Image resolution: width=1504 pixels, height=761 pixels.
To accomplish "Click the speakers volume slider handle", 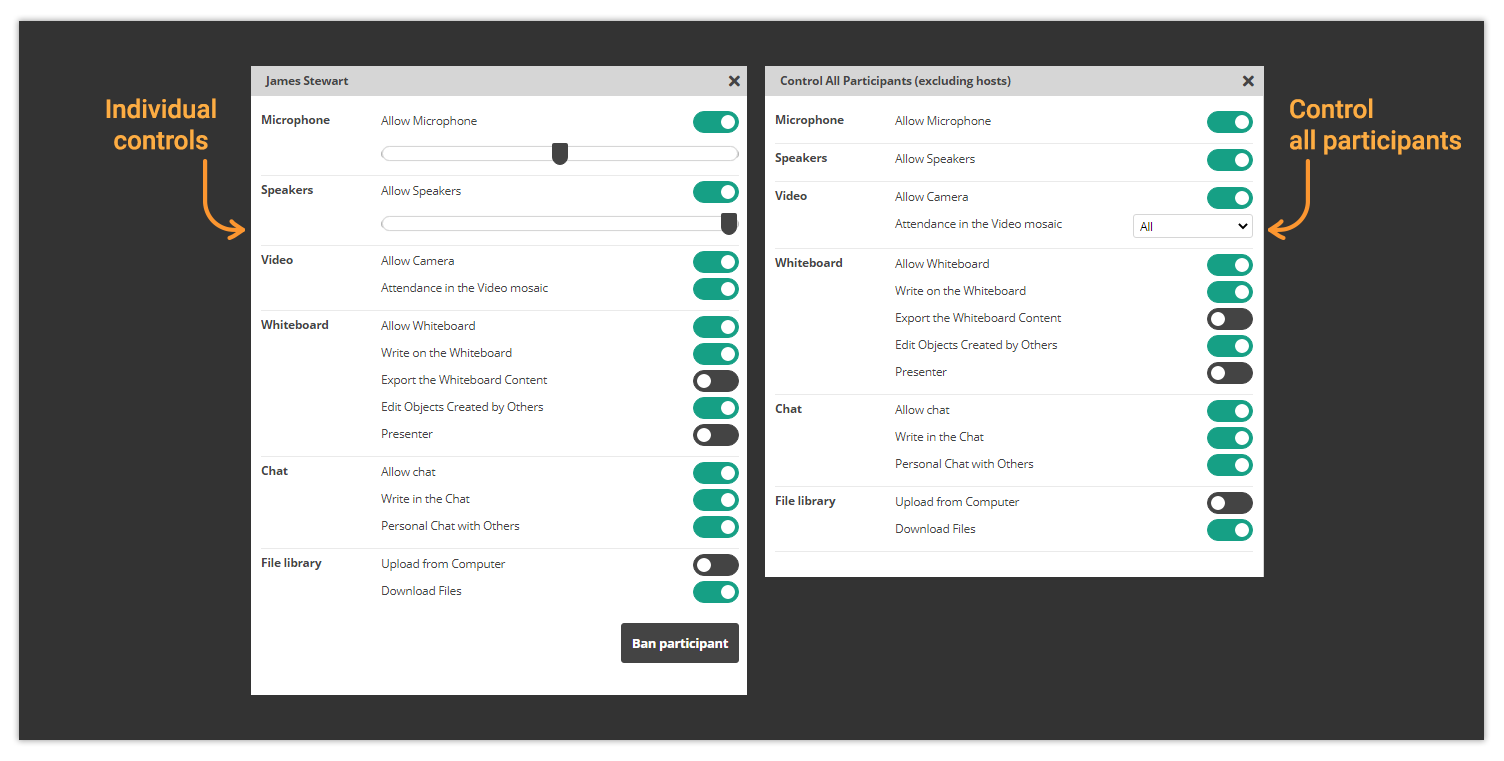I will pos(729,223).
